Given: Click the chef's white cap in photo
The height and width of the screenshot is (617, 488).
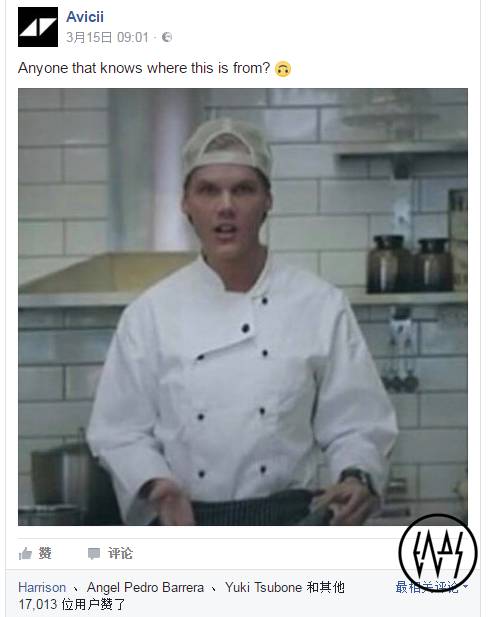Looking at the screenshot, I should tap(227, 148).
